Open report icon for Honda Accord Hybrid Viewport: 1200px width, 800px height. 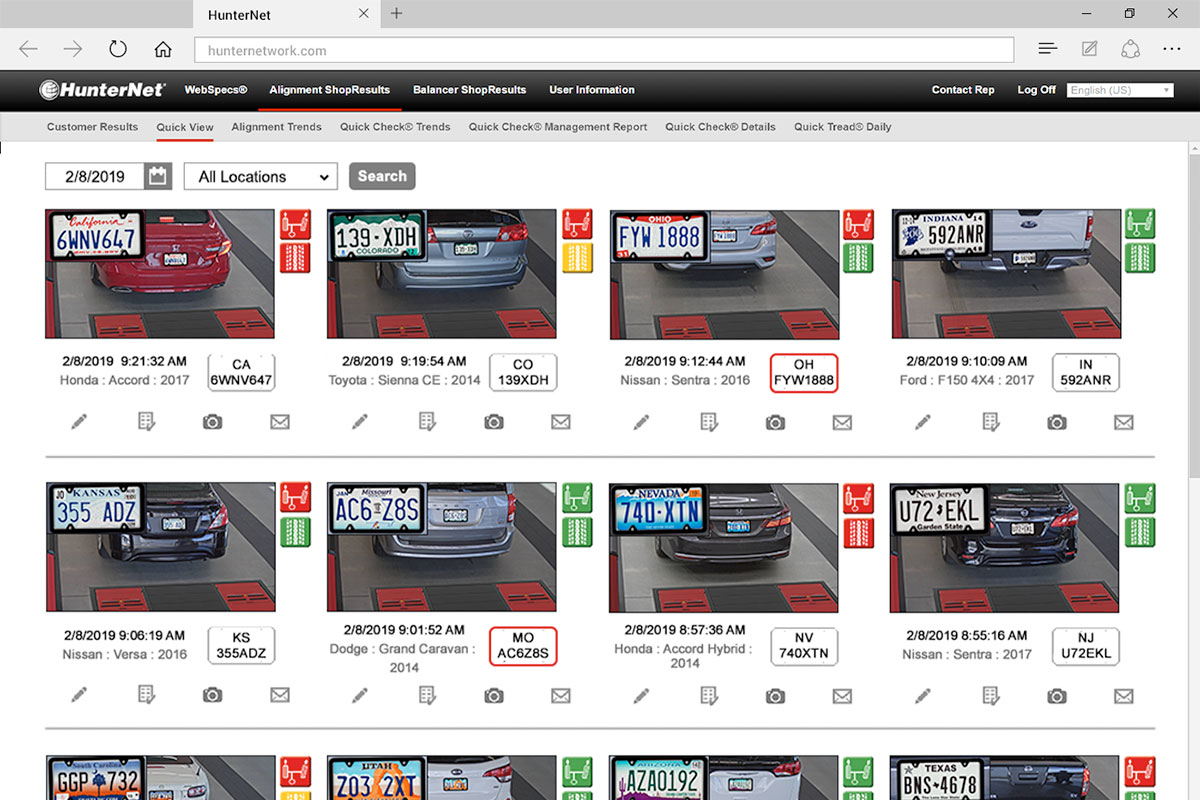coord(709,695)
